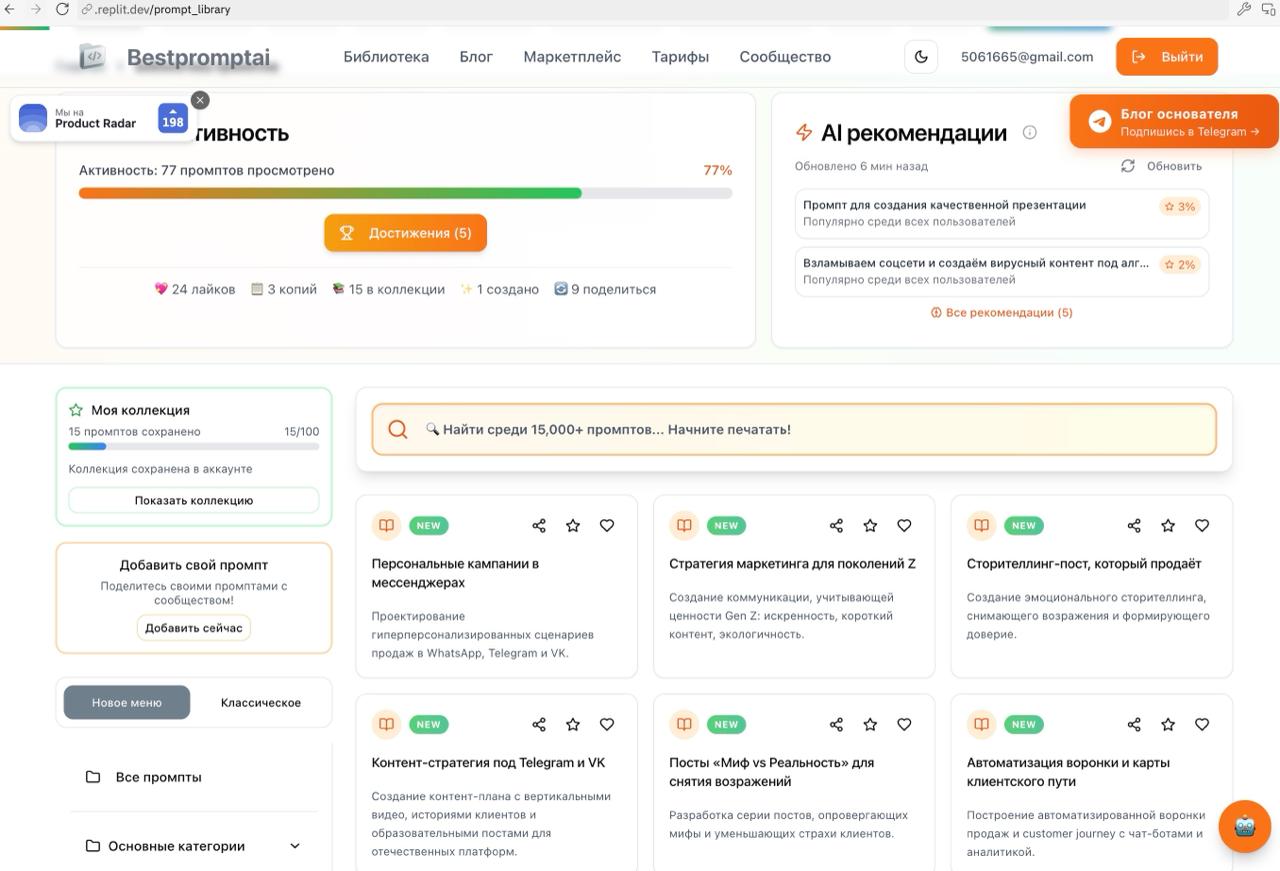Image resolution: width=1280 pixels, height=871 pixels.
Task: Share the «Персональные кампании в мессенджерах» prompt
Action: coord(538,525)
